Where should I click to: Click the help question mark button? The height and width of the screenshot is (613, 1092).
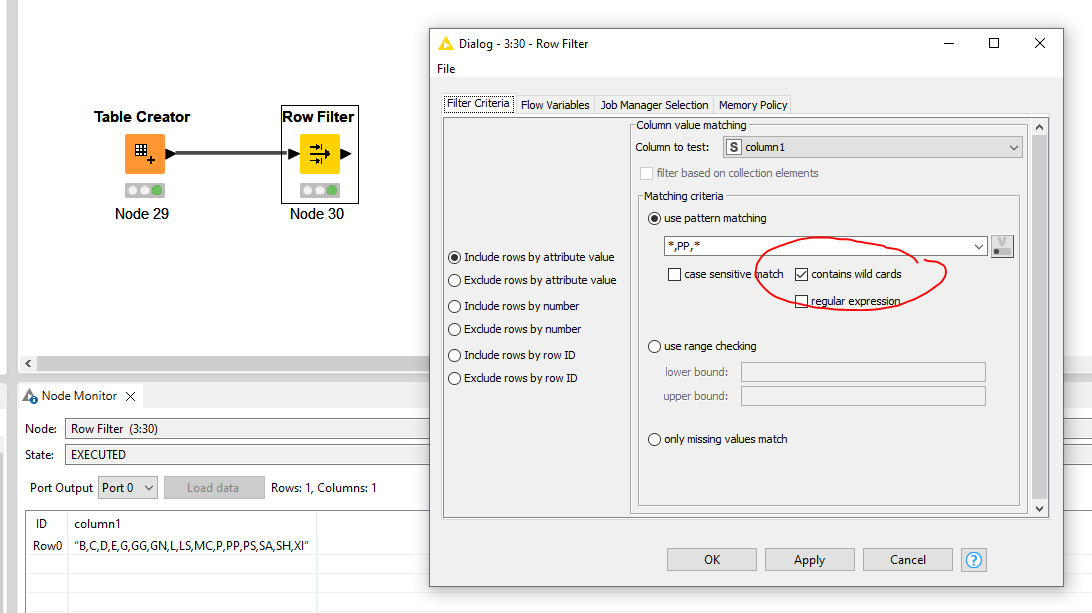(x=973, y=559)
